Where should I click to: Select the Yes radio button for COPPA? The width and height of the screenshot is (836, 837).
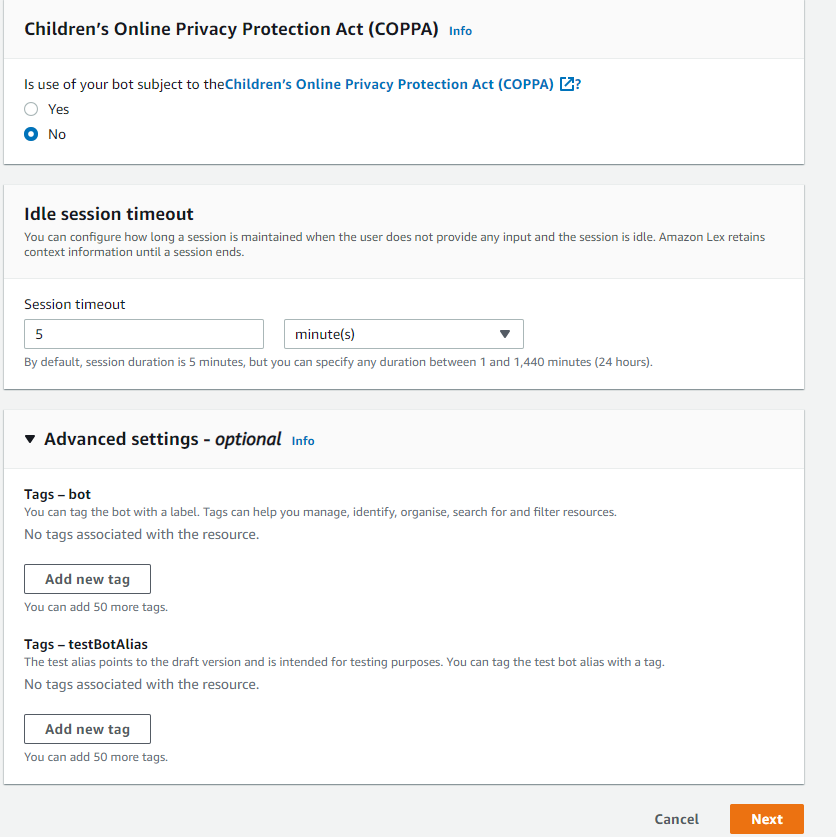coord(31,109)
